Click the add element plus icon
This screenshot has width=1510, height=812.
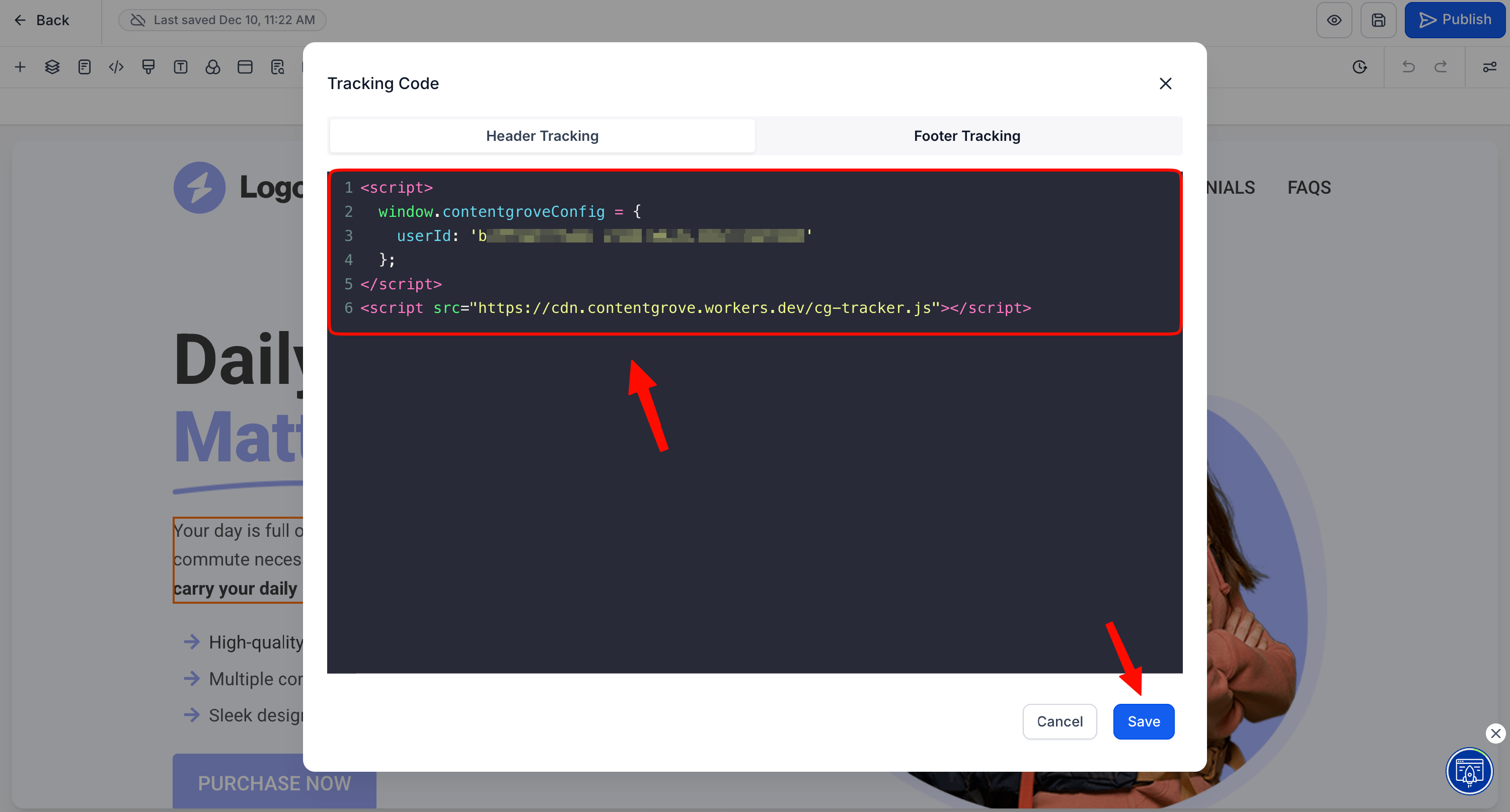pos(20,67)
